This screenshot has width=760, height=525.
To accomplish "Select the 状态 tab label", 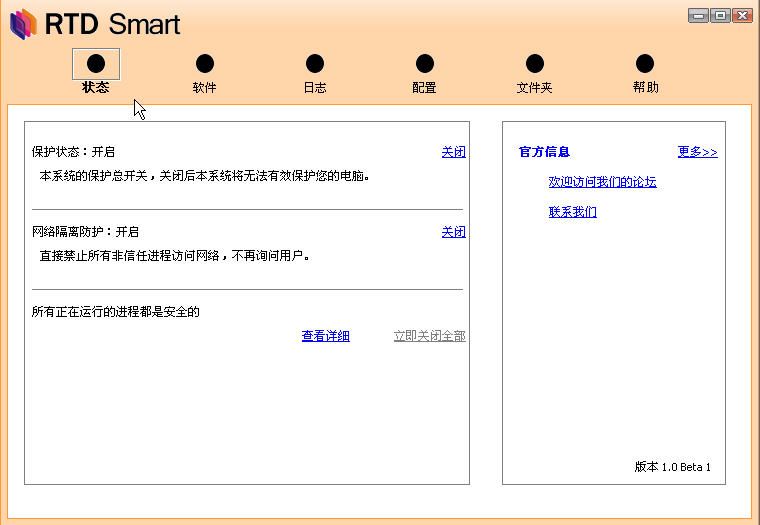I will 96,87.
